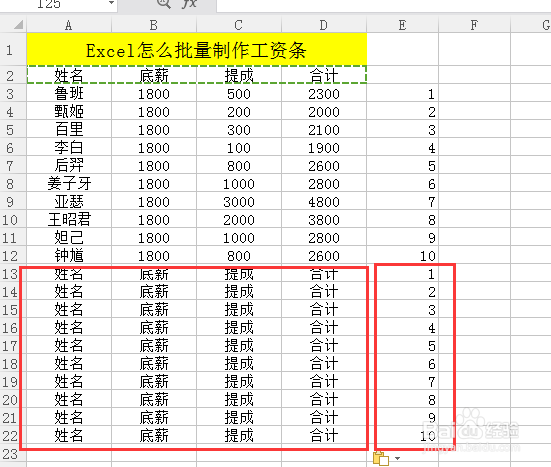Select column E header

point(403,25)
